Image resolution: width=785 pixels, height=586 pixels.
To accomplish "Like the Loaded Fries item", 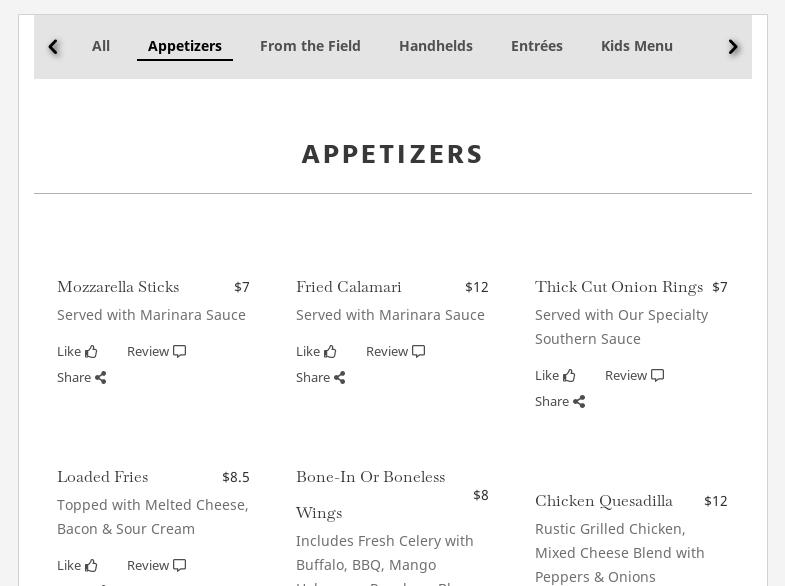I will click(77, 565).
